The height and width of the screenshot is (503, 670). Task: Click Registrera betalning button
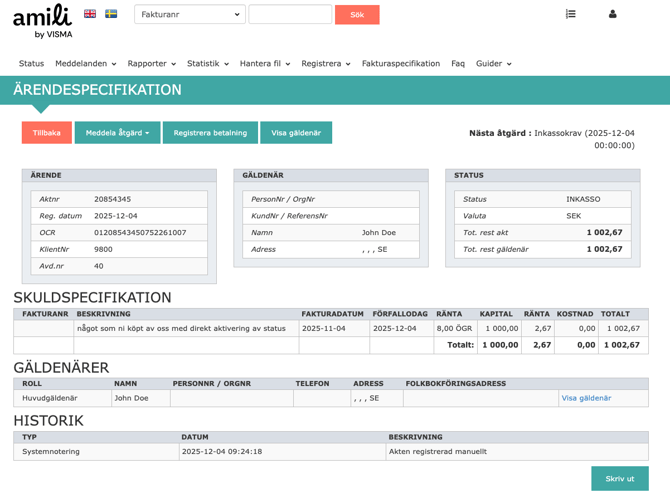pyautogui.click(x=210, y=133)
